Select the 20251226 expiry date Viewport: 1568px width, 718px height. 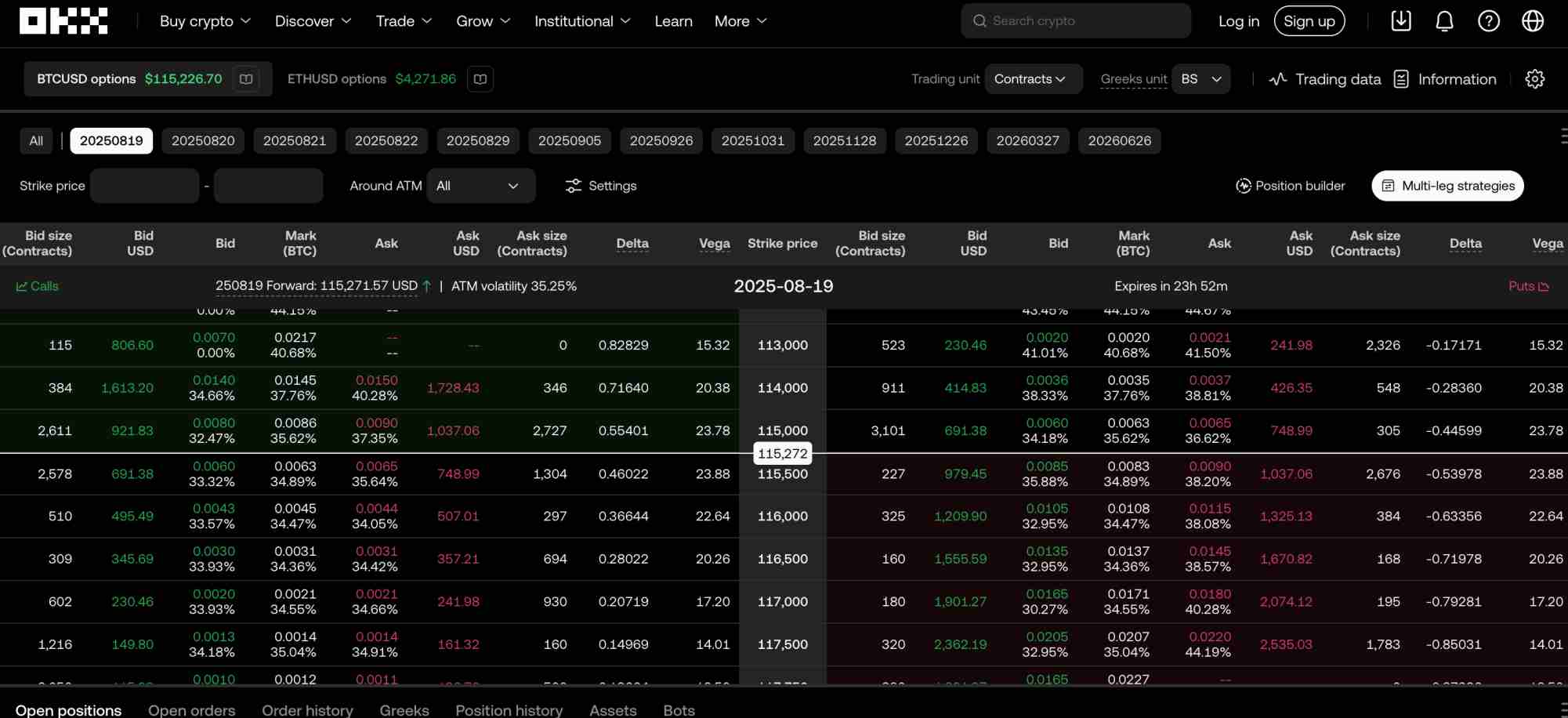coord(936,140)
